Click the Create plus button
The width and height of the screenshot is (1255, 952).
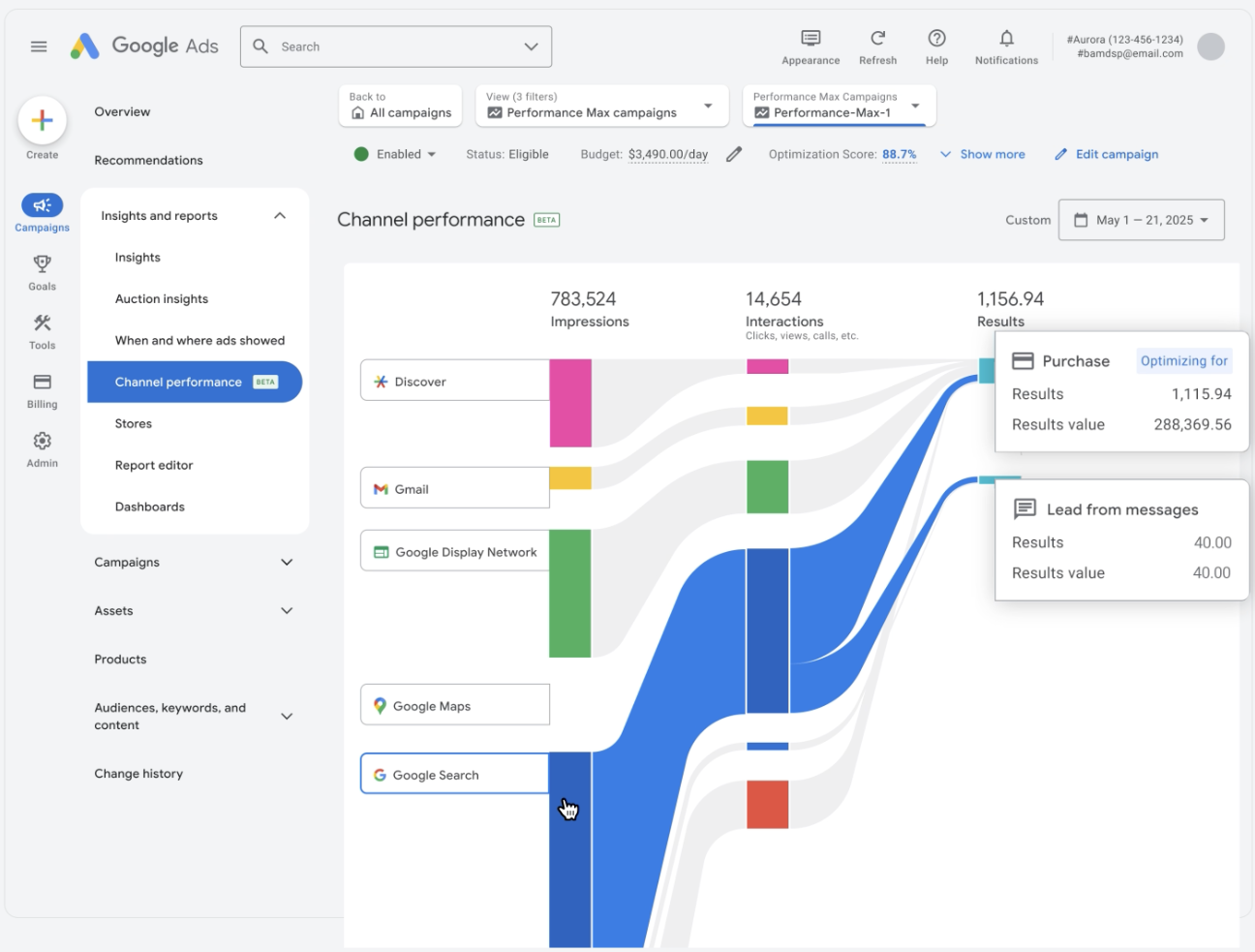click(42, 120)
